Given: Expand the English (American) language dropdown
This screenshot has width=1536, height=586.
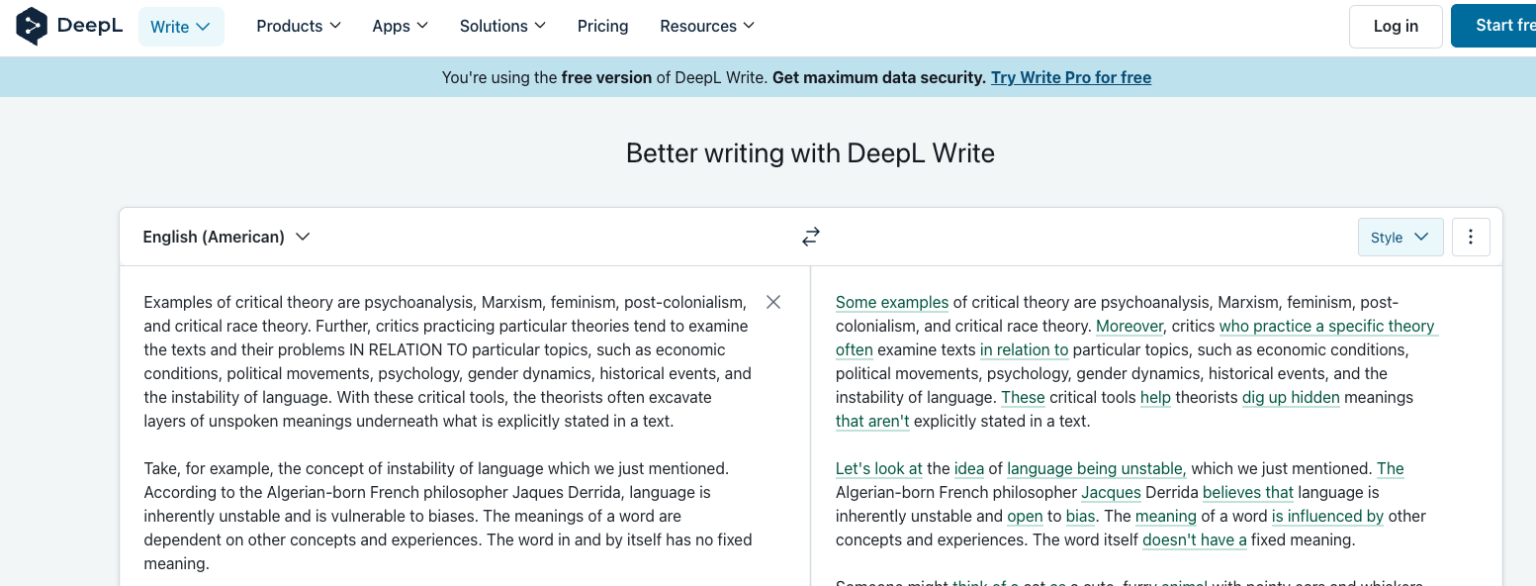Looking at the screenshot, I should pos(226,237).
